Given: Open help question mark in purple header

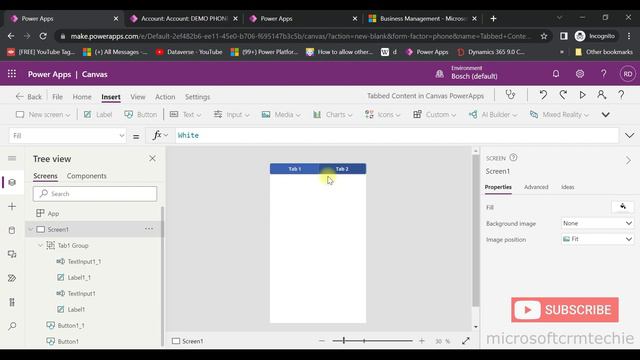Looking at the screenshot, I should coord(603,74).
